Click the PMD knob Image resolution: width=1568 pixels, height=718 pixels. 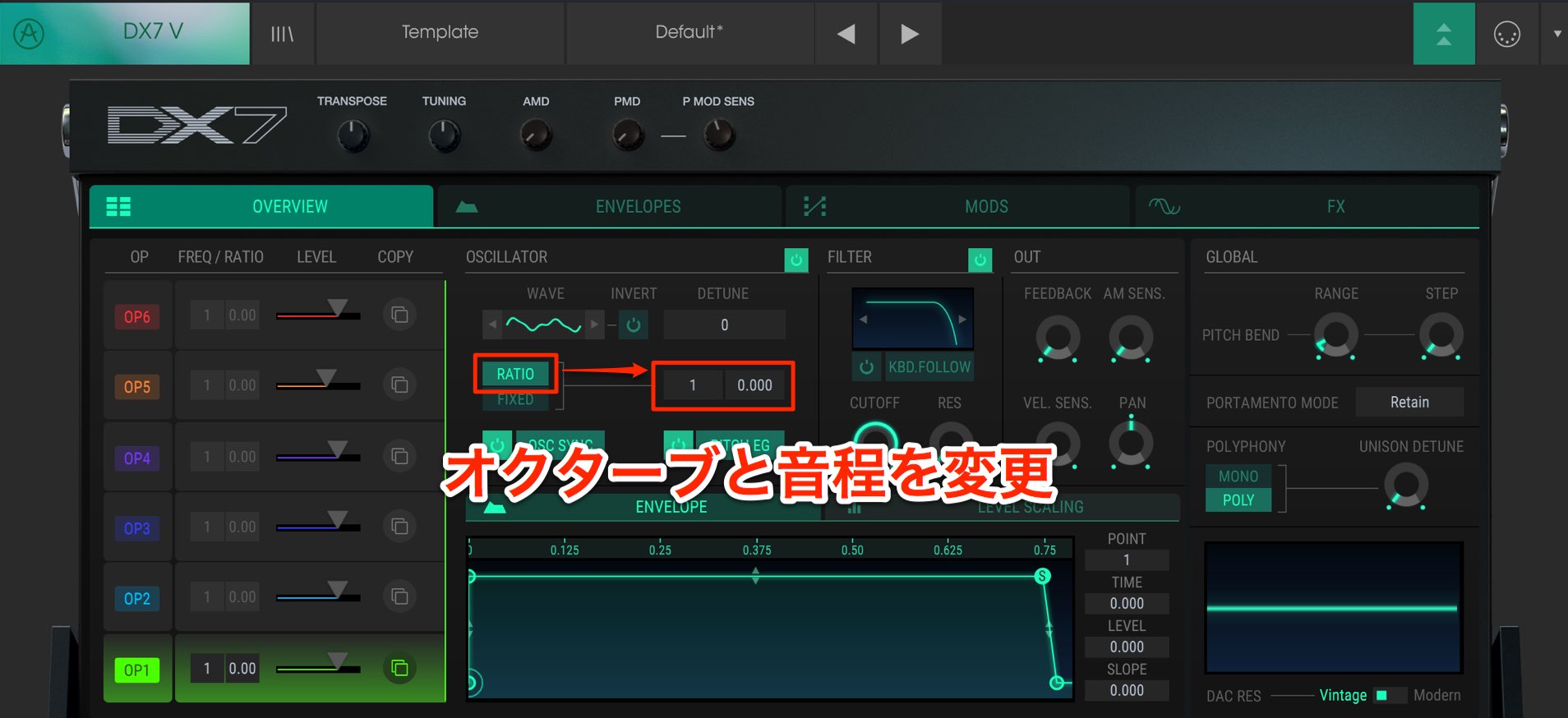[628, 136]
